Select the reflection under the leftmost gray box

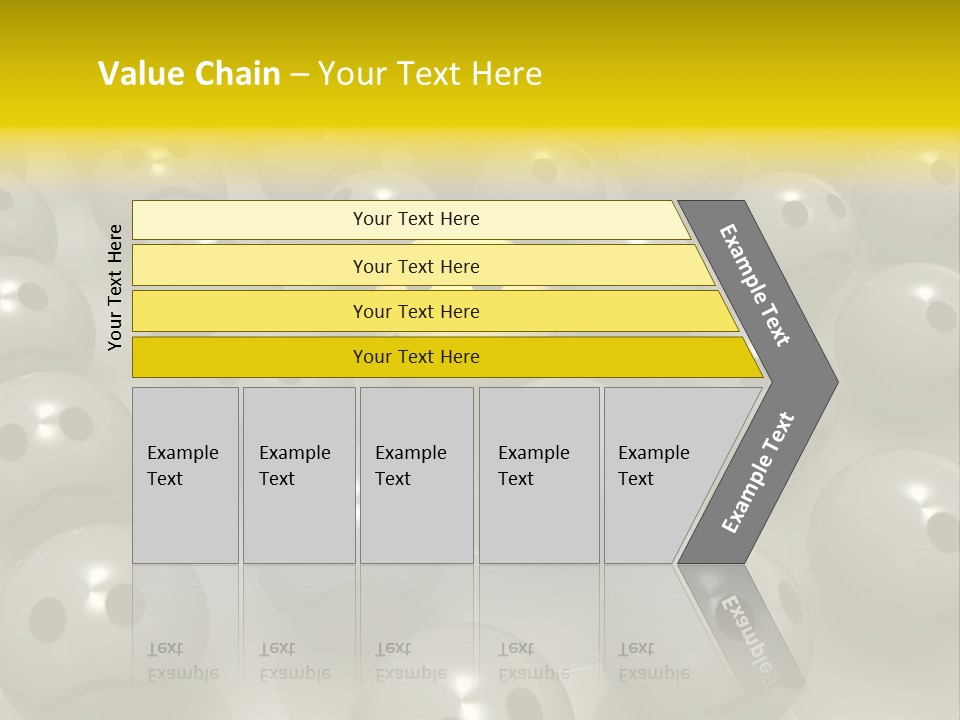click(x=185, y=660)
